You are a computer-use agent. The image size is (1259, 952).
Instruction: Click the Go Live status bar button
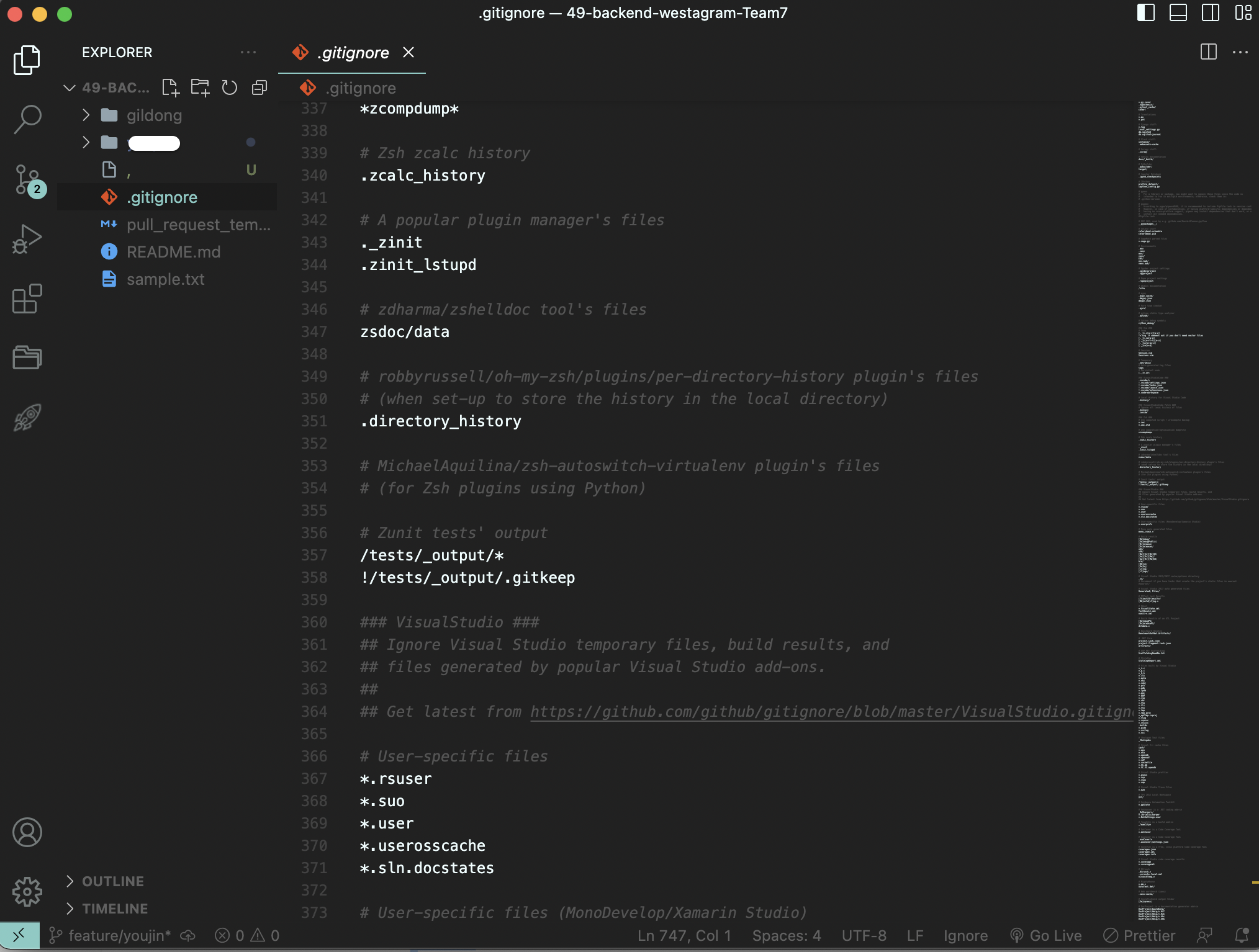pyautogui.click(x=1047, y=935)
